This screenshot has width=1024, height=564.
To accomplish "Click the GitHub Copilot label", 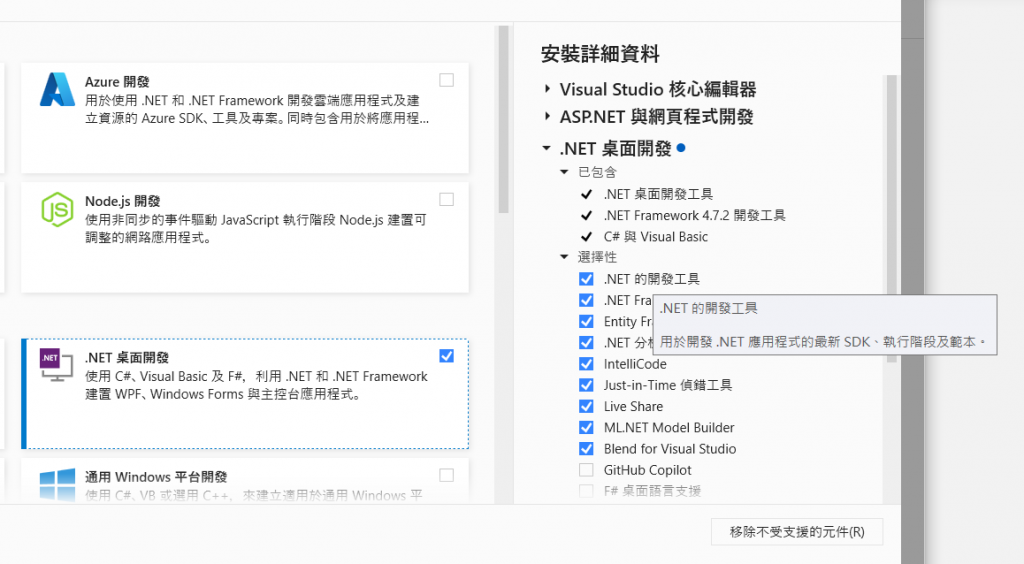I will point(647,470).
